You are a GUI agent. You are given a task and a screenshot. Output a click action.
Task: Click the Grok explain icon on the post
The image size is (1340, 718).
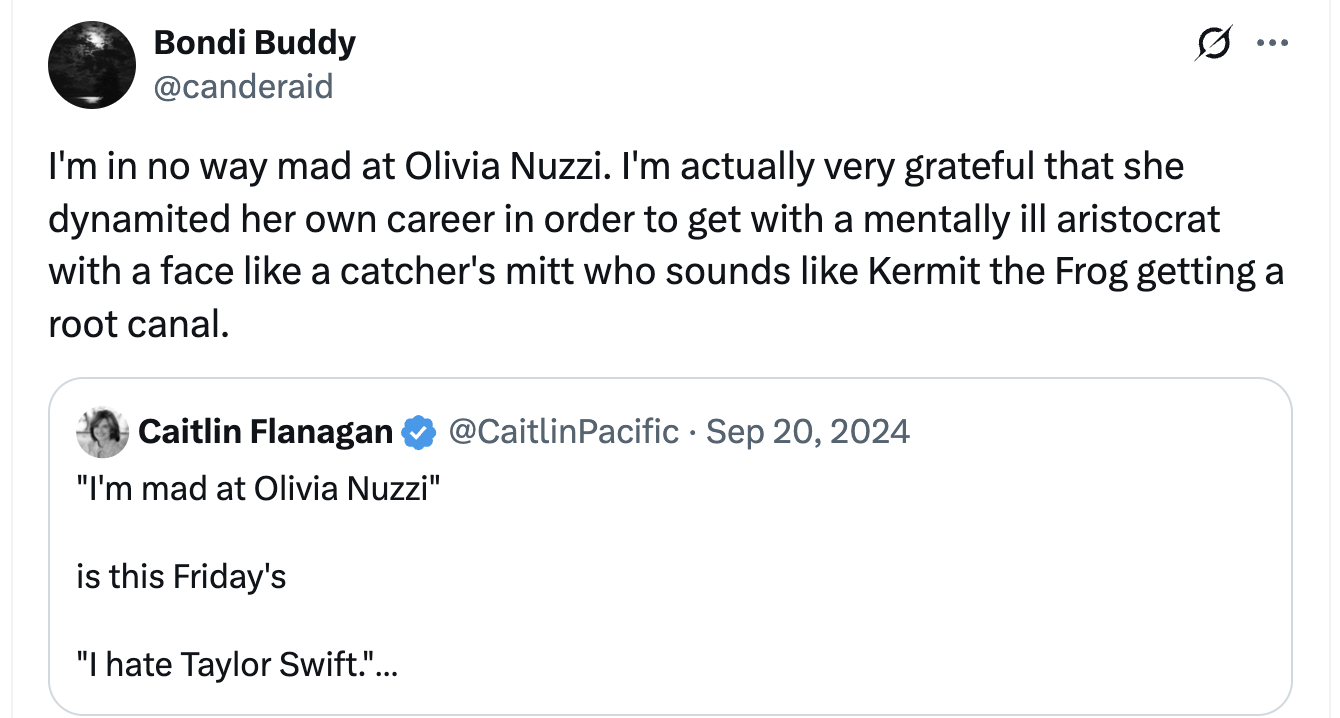click(x=1212, y=46)
